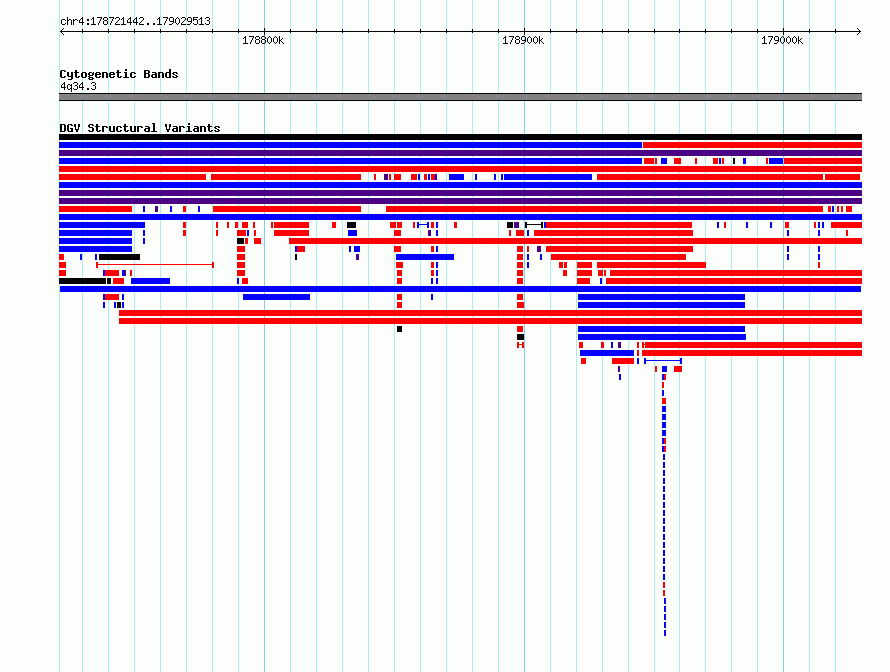This screenshot has height=672, width=890.
Task: Click the 4q34.3 band label
Action: pyautogui.click(x=78, y=86)
